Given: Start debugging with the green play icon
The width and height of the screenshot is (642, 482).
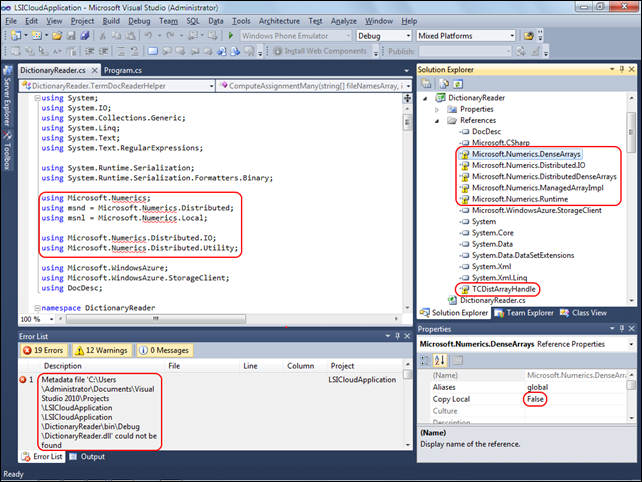Looking at the screenshot, I should (231, 36).
